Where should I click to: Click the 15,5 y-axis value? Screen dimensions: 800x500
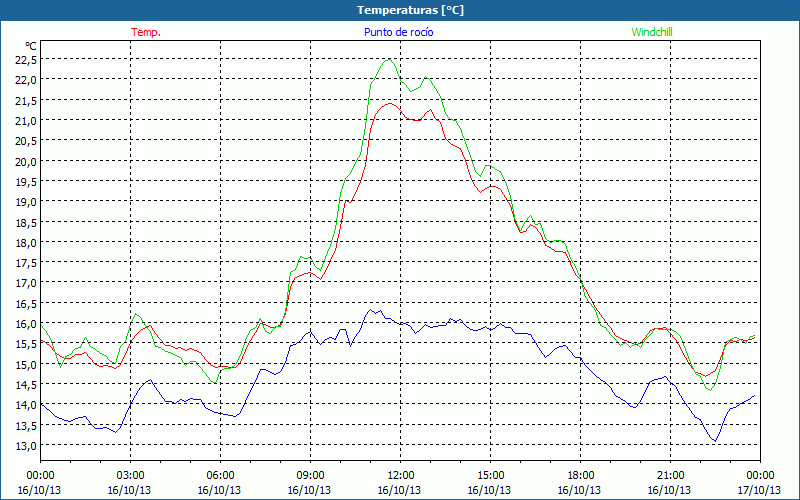27,344
